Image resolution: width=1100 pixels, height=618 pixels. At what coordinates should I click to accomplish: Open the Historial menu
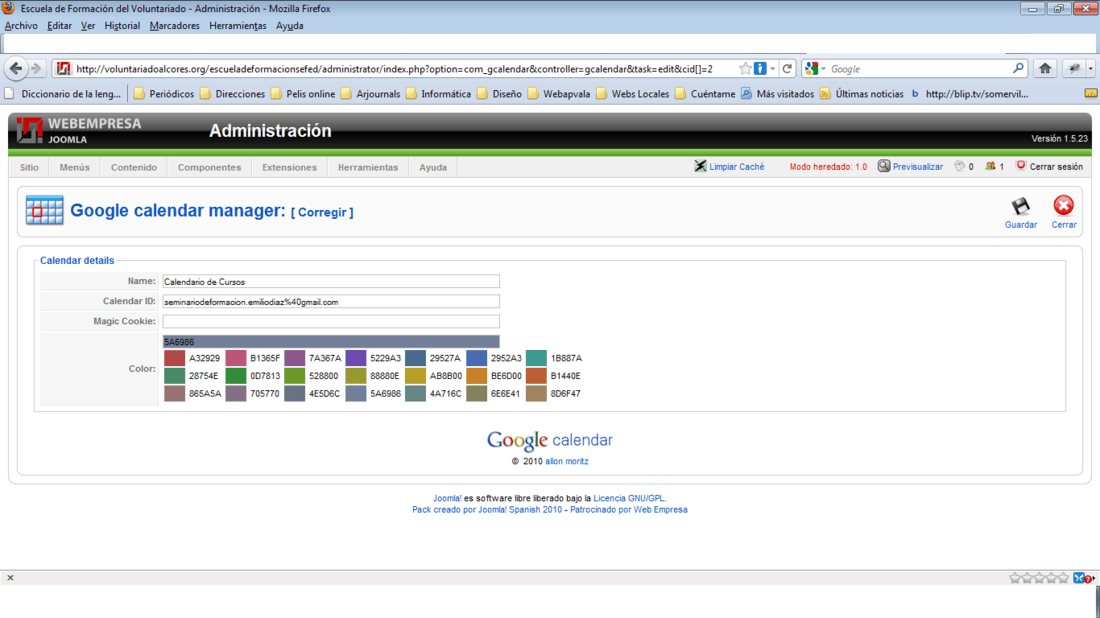click(122, 25)
